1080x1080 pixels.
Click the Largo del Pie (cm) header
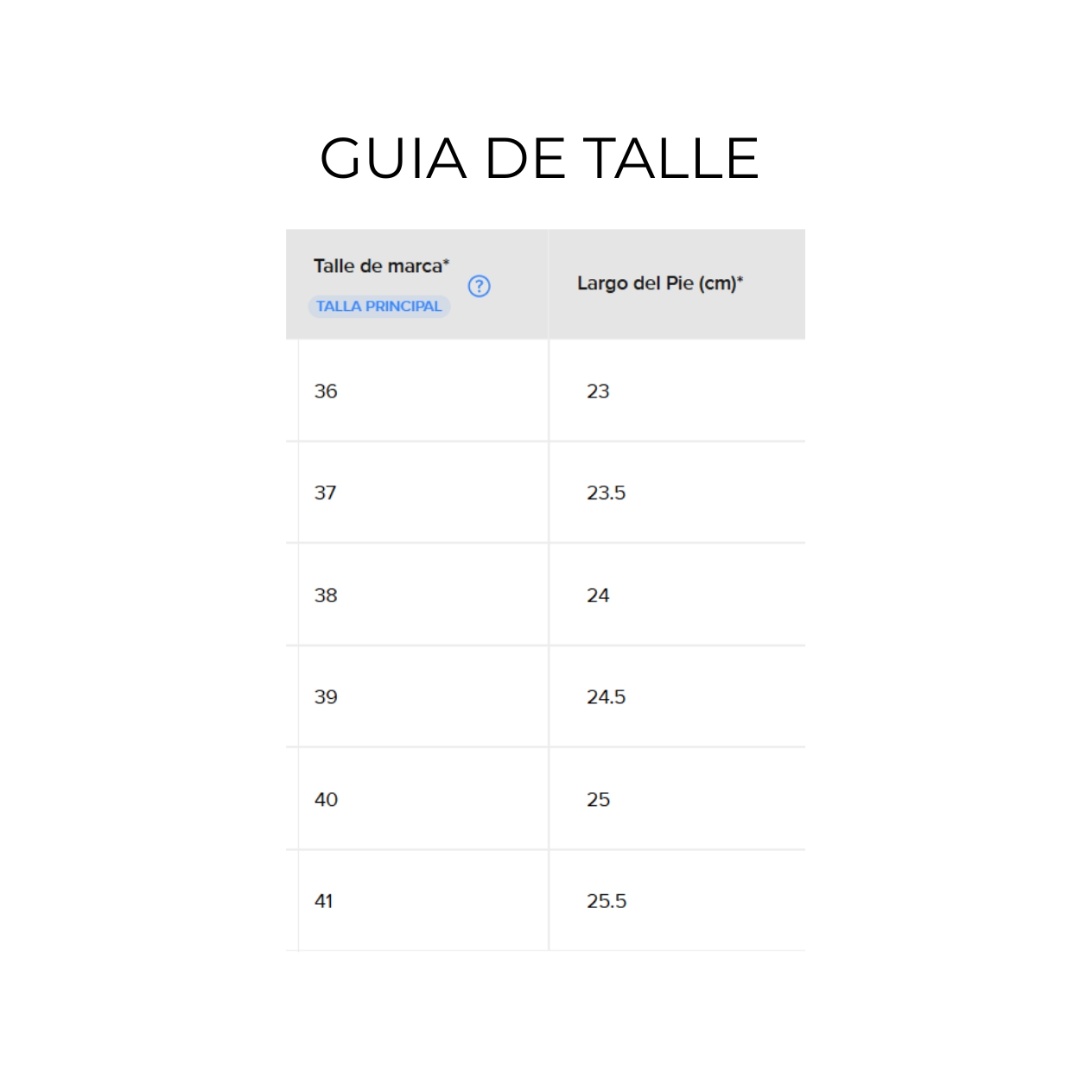[x=660, y=283]
